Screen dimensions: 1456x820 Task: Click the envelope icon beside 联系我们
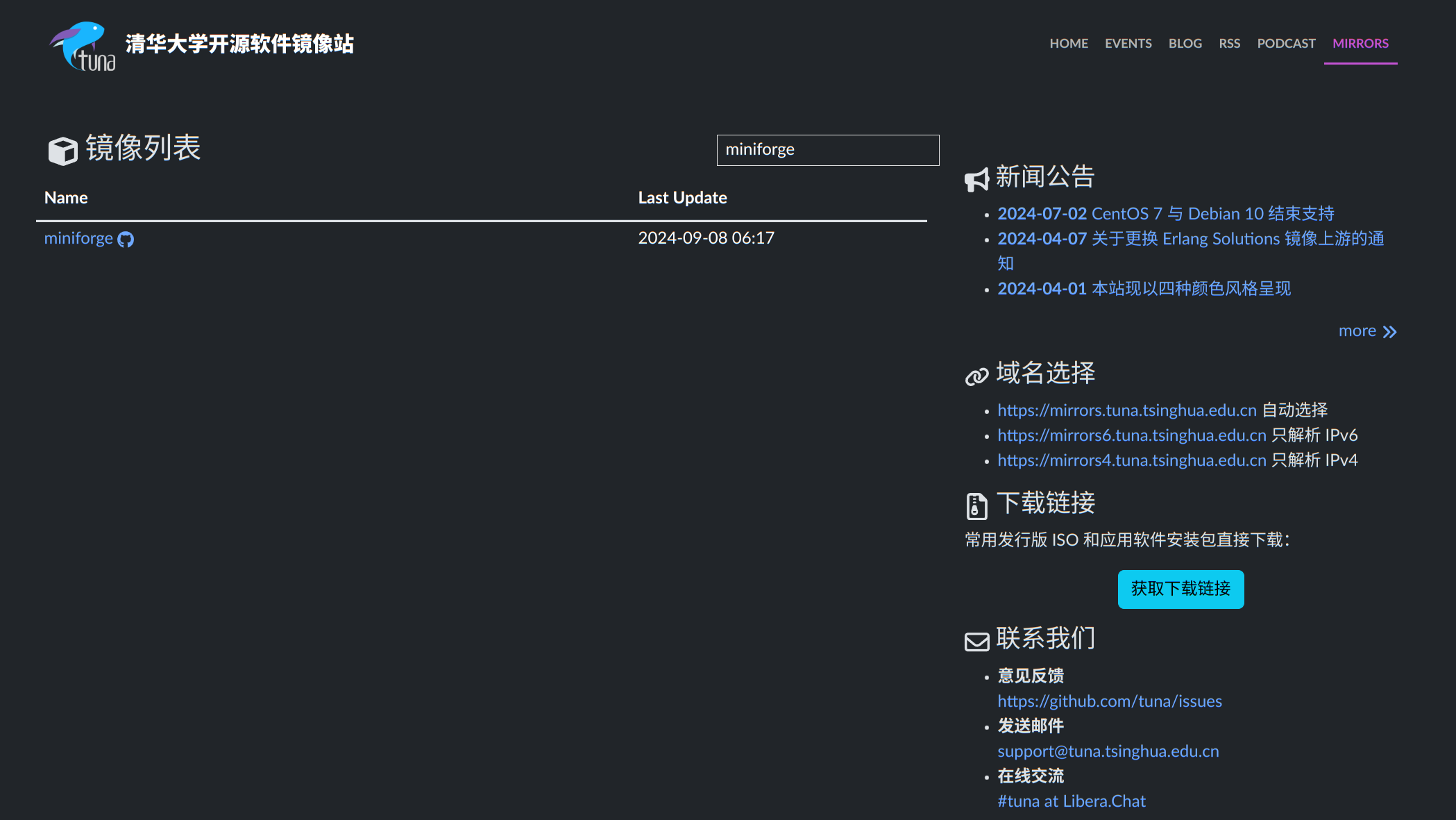pos(977,642)
